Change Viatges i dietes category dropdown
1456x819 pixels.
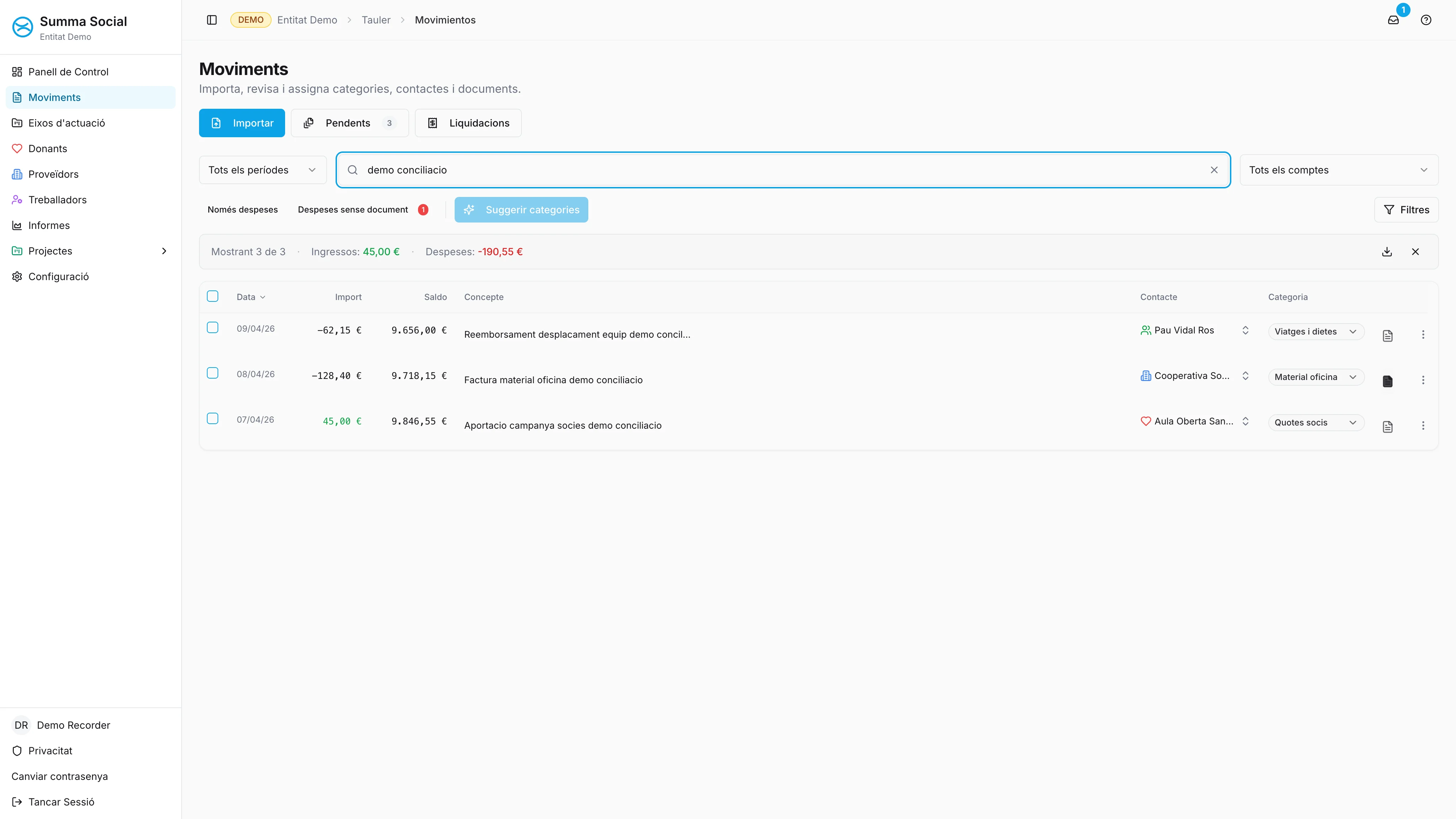[1316, 332]
